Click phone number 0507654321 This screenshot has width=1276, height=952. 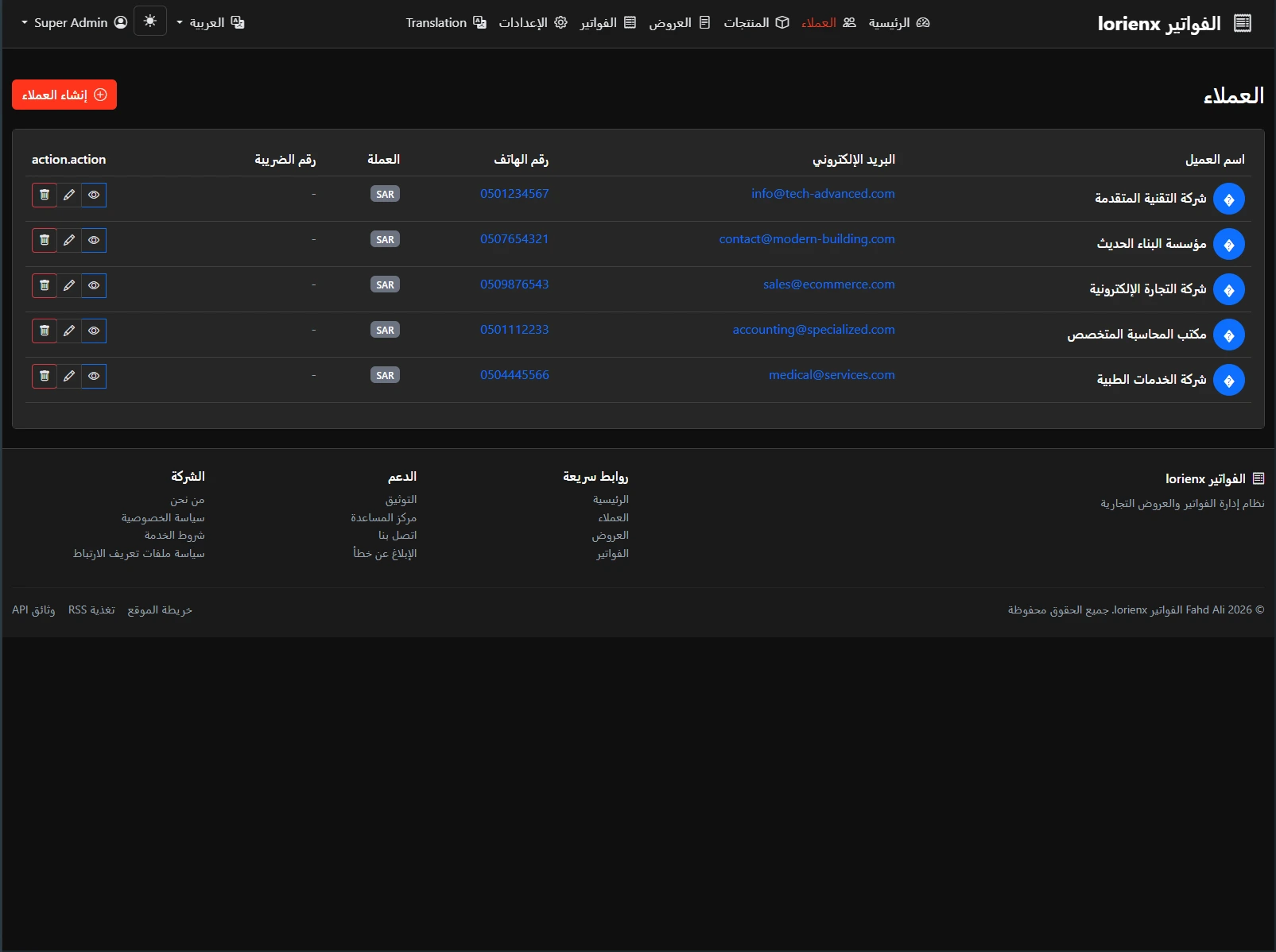(x=514, y=239)
